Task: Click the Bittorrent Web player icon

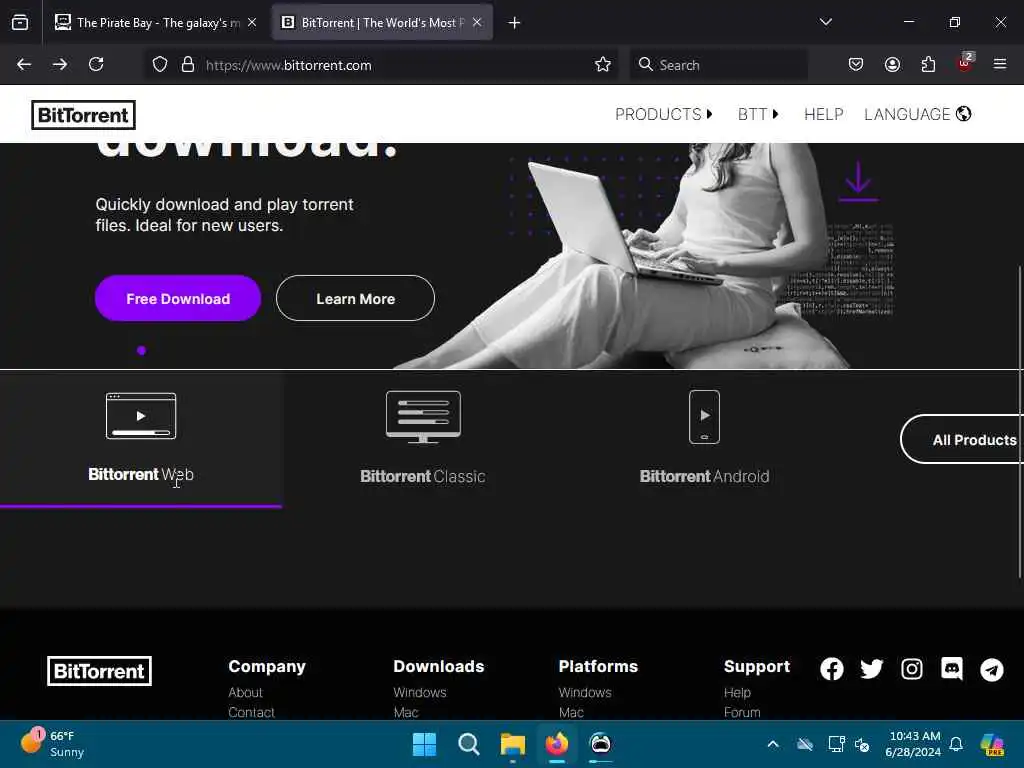Action: click(x=141, y=416)
